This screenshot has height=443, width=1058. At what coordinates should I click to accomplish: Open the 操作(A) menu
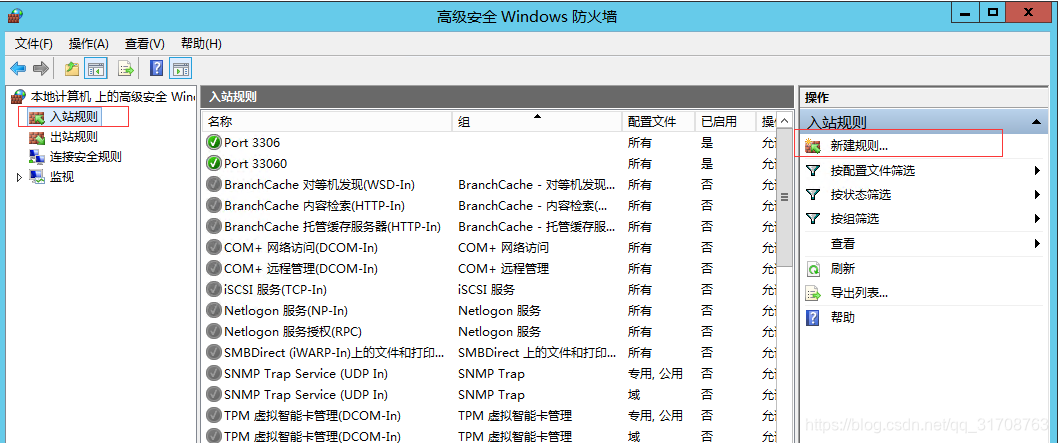88,44
